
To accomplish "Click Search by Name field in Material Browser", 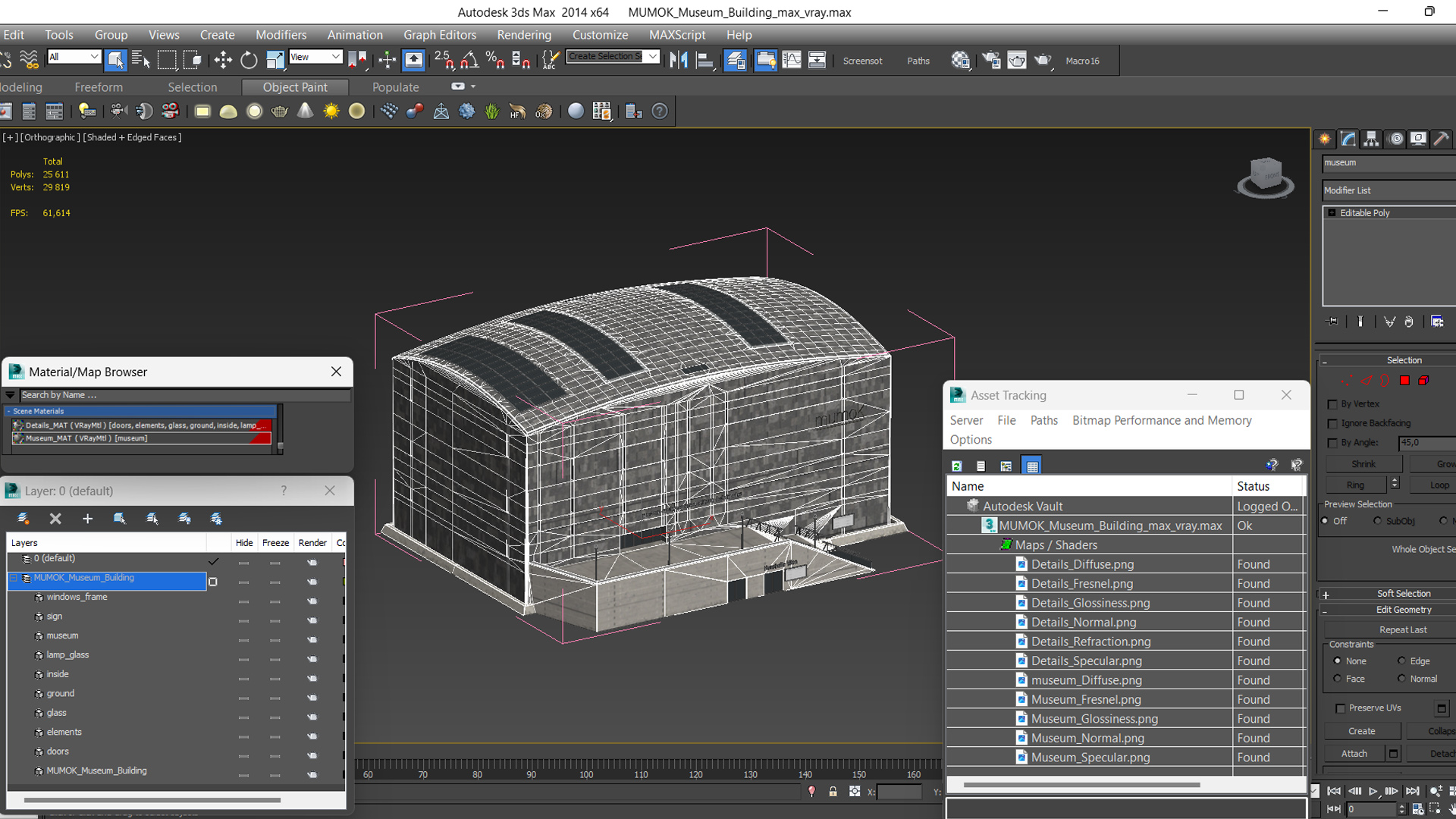I will 182,395.
